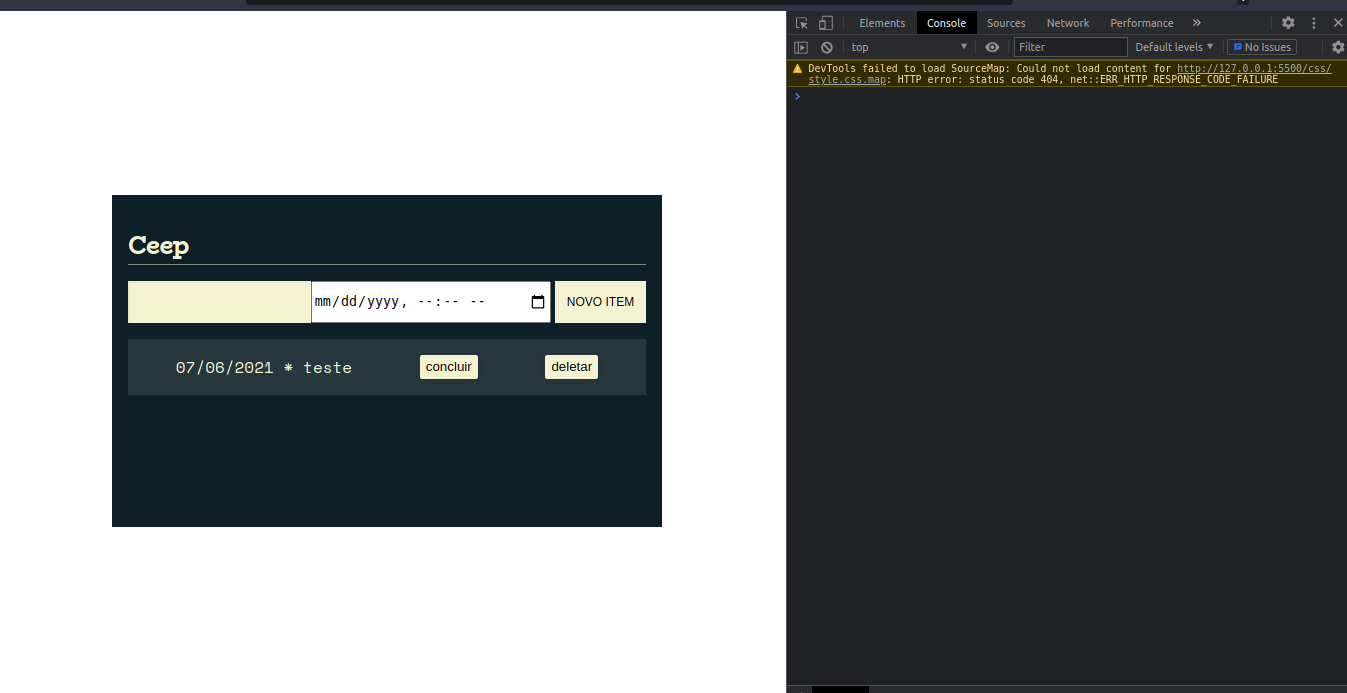This screenshot has height=693, width=1347.
Task: Close the DevTools panel
Action: (x=1338, y=23)
